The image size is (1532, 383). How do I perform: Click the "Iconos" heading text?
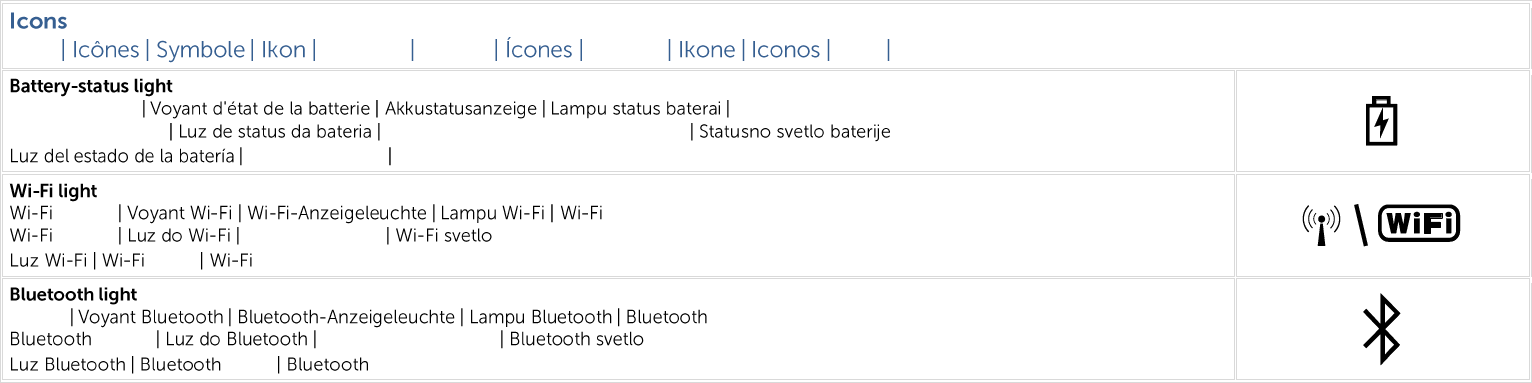click(786, 50)
